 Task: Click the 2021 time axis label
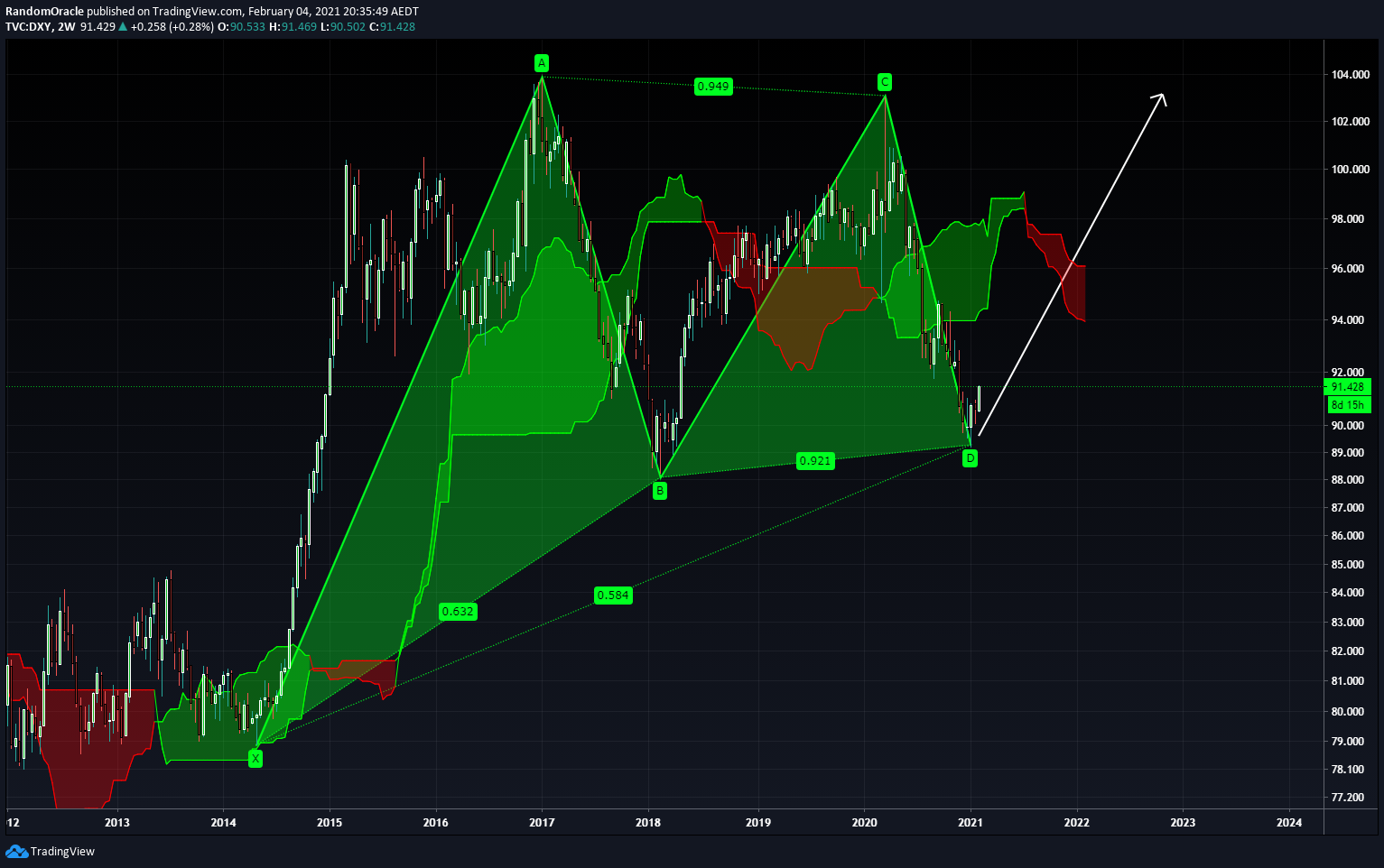coord(971,823)
